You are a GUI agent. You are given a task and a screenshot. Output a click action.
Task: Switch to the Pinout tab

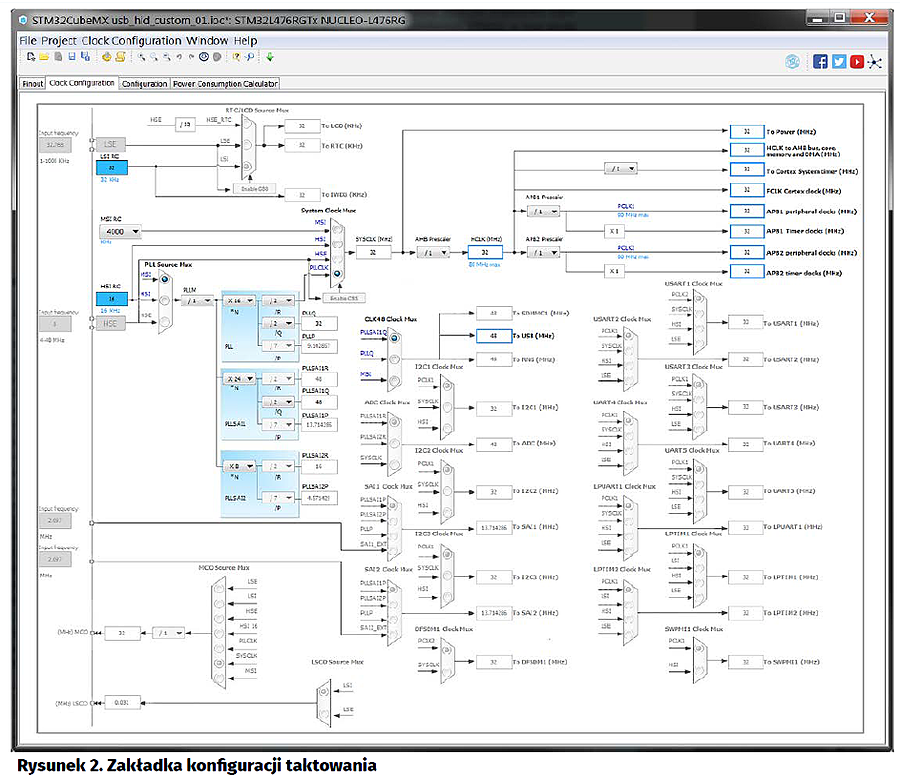click(32, 84)
